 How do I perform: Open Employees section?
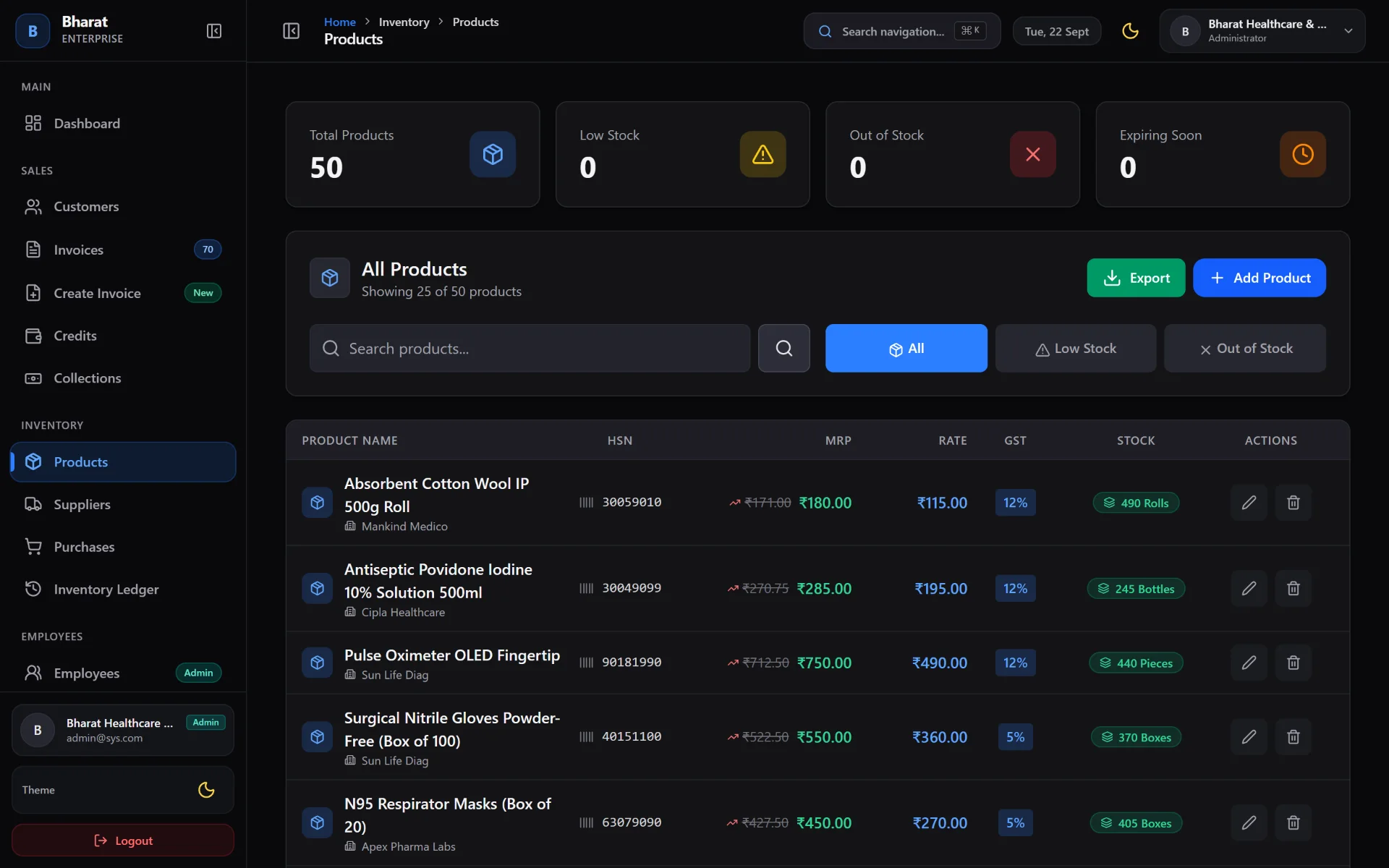click(x=123, y=673)
